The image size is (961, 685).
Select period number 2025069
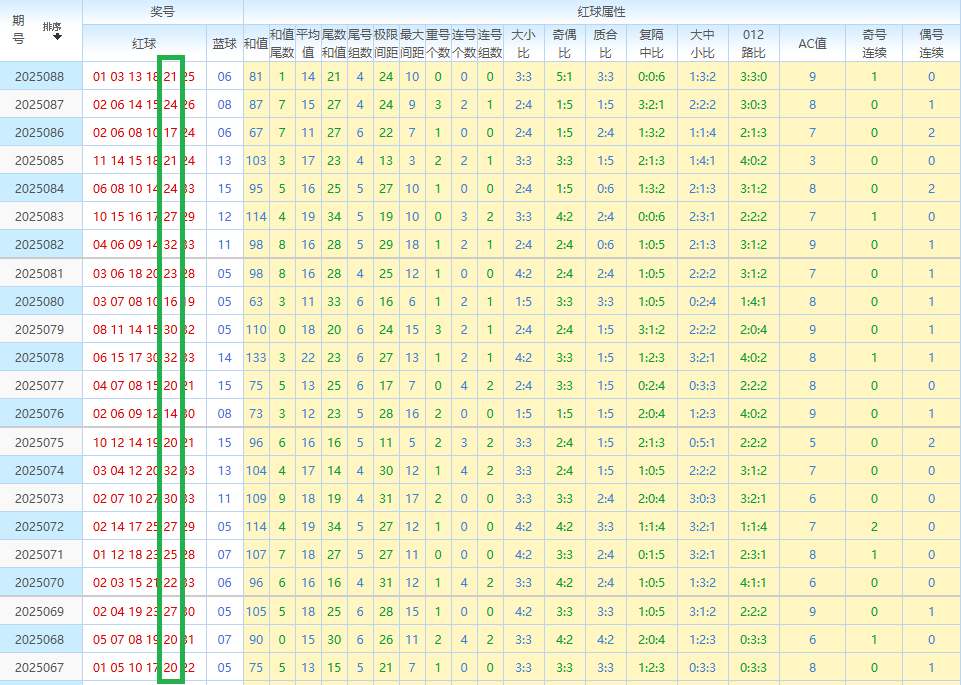click(x=39, y=611)
